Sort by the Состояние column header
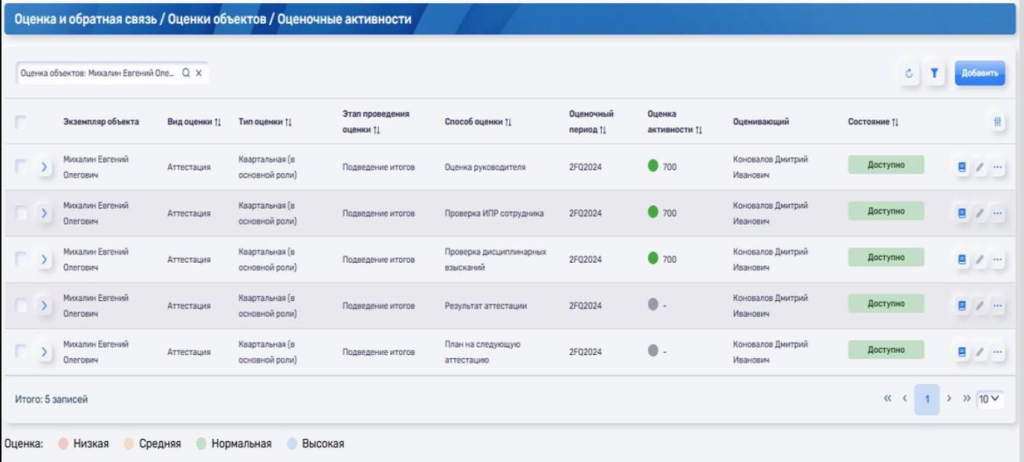 873,122
